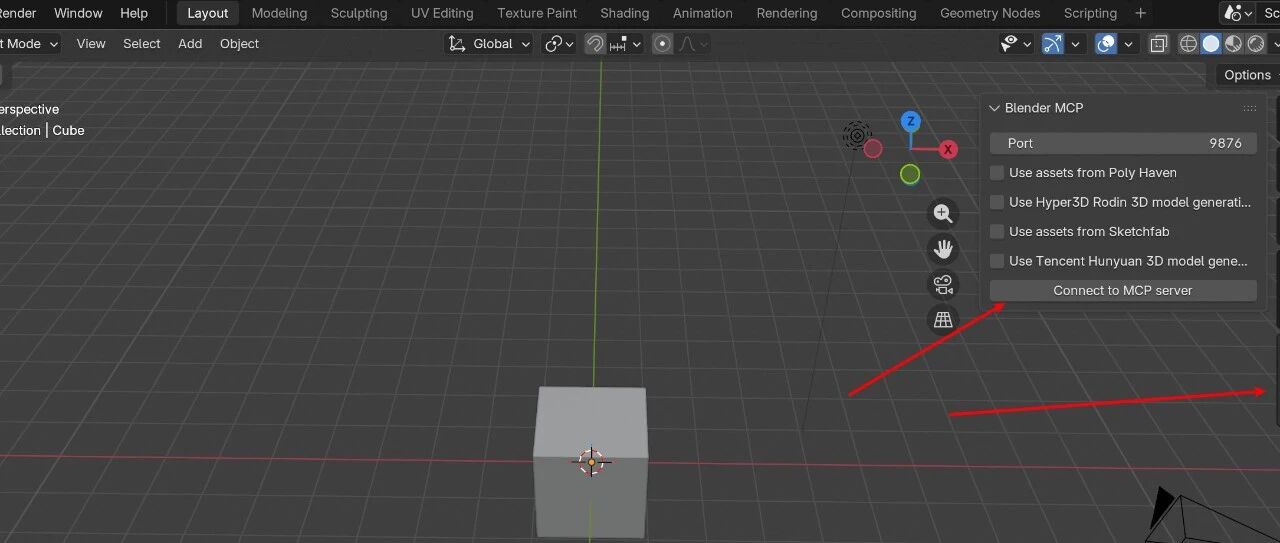Open the Select menu
The width and height of the screenshot is (1280, 543).
click(x=142, y=44)
